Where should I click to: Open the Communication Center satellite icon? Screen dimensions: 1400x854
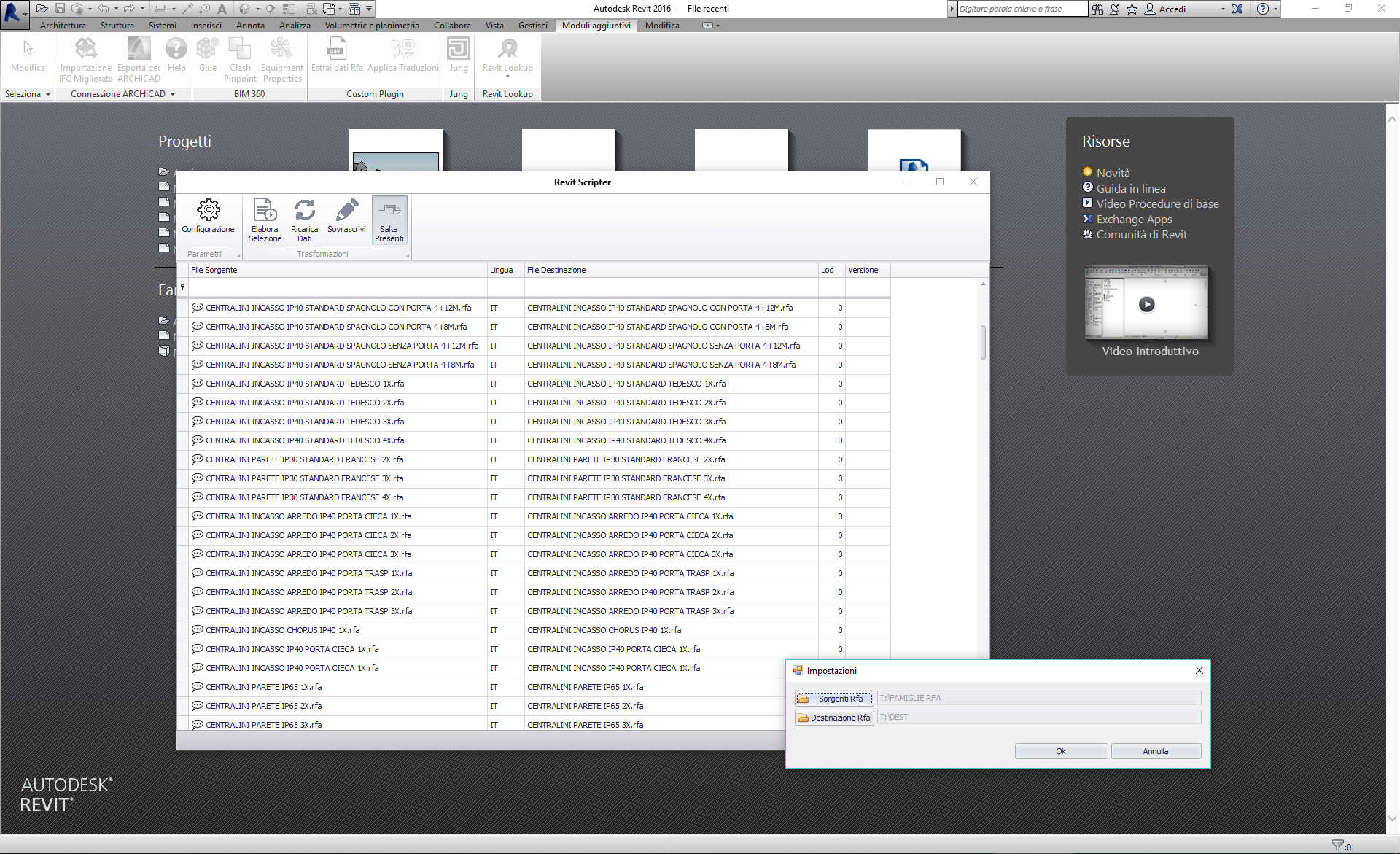pyautogui.click(x=1115, y=9)
